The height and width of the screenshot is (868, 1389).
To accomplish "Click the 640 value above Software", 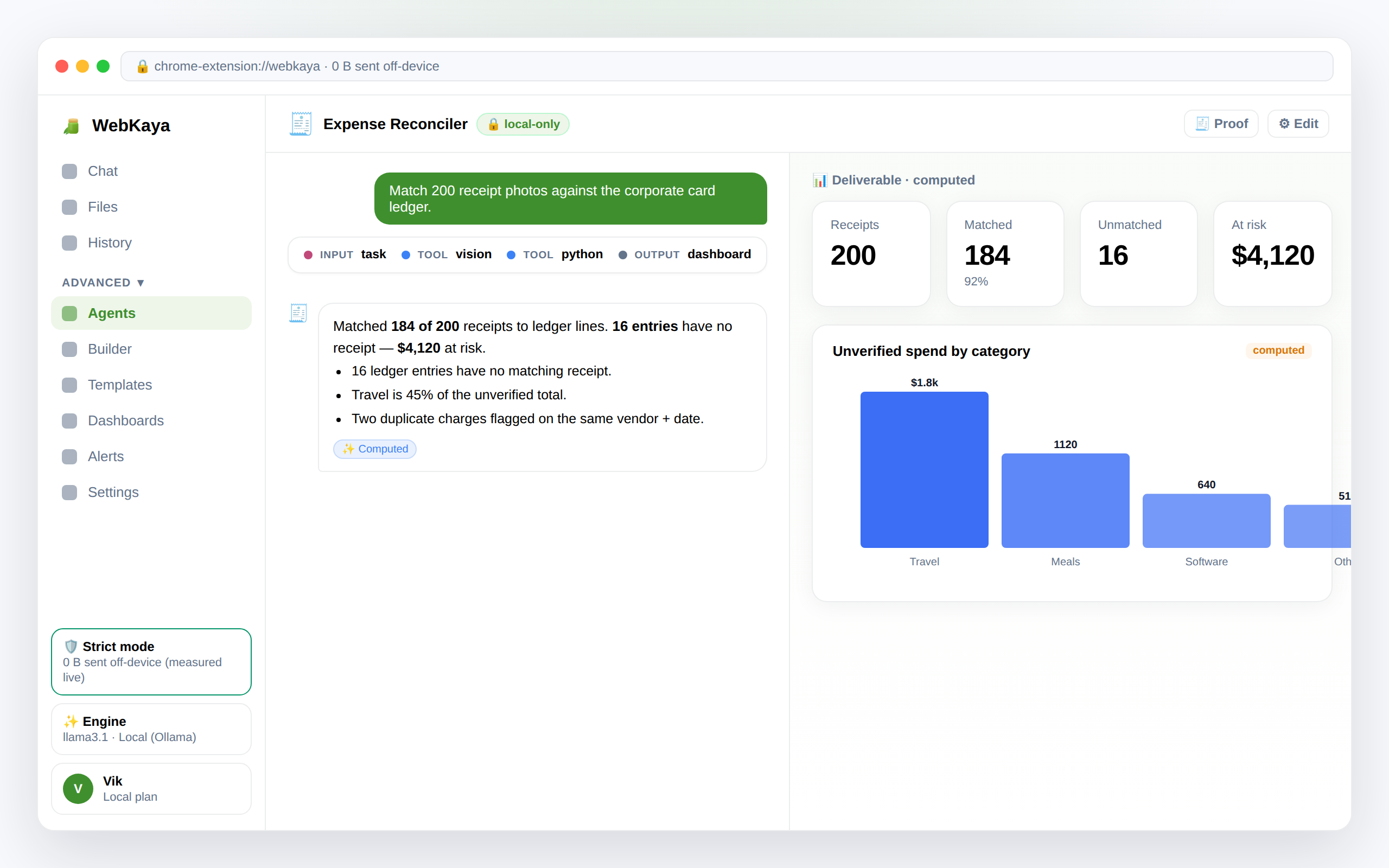I will click(x=1207, y=484).
